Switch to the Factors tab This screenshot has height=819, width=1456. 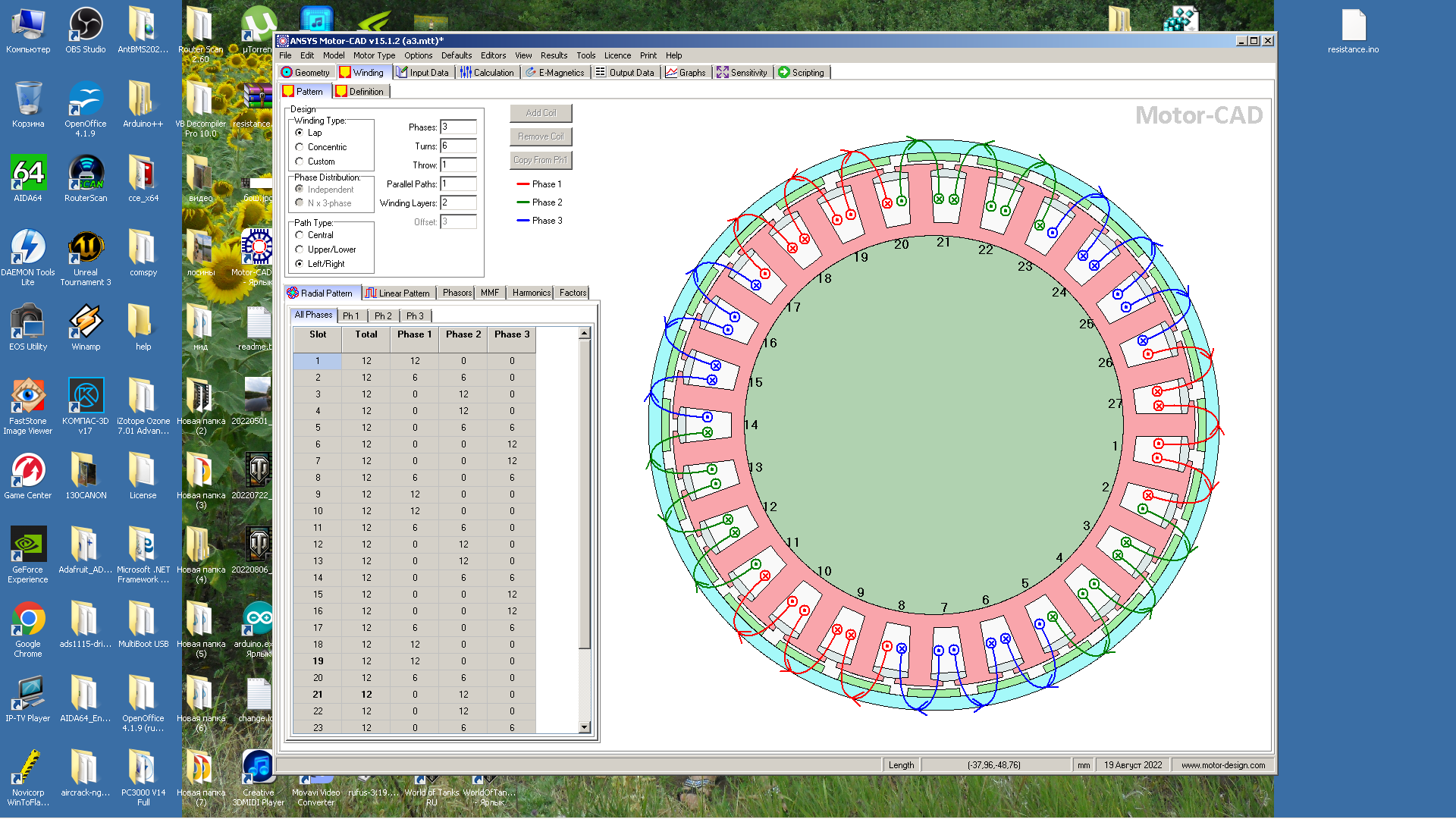coord(573,293)
